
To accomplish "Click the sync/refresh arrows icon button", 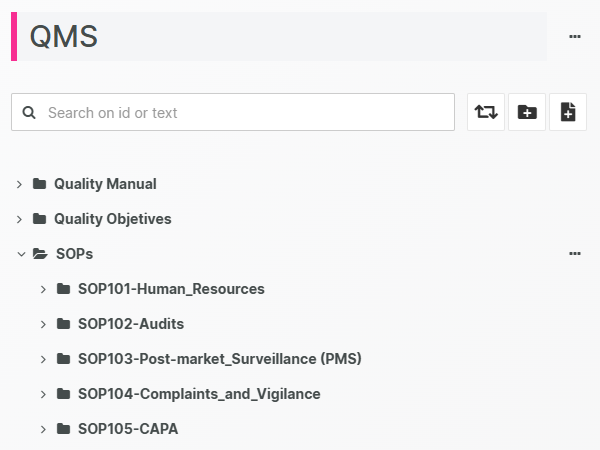I will (x=486, y=112).
